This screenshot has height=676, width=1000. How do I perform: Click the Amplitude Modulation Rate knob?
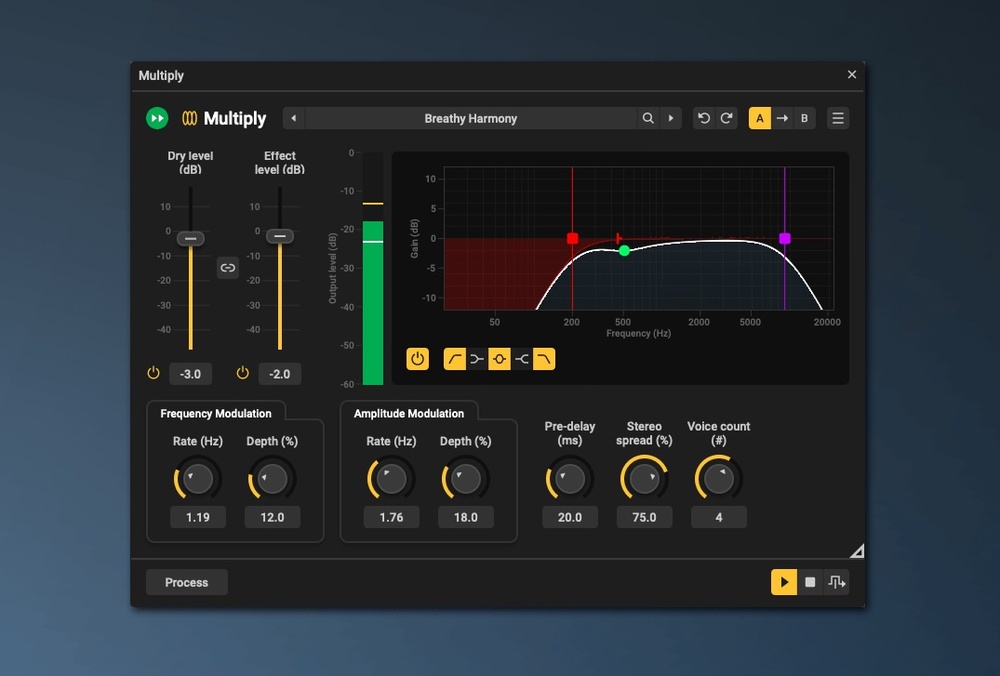pyautogui.click(x=391, y=478)
